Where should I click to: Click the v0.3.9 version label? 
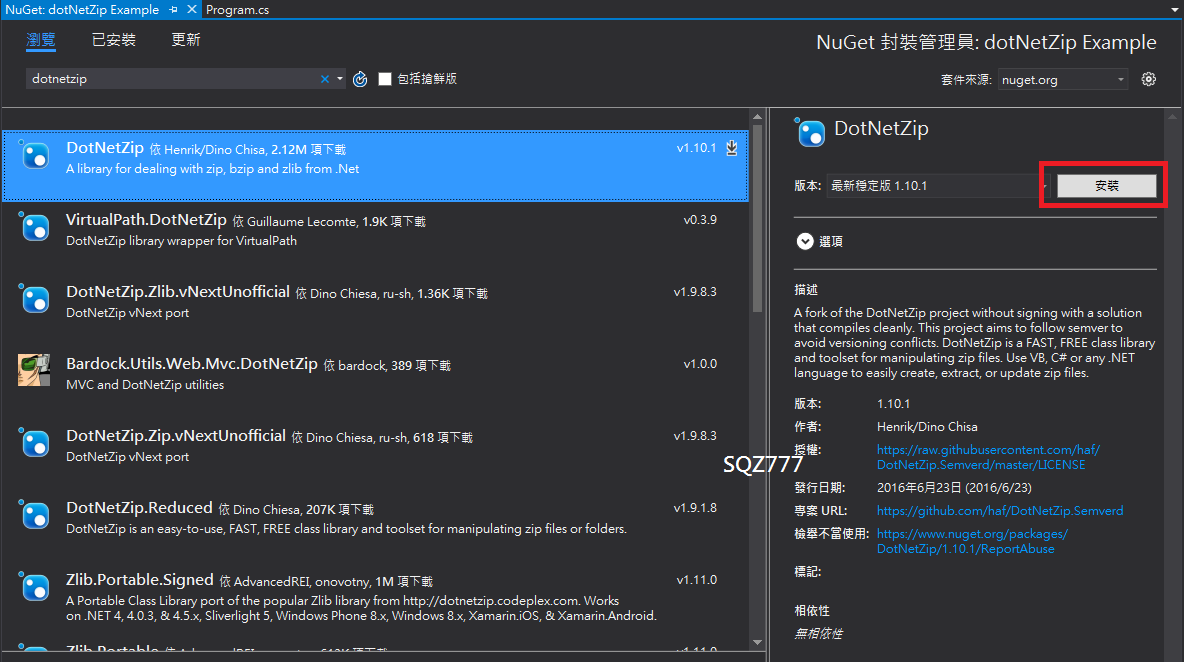700,220
